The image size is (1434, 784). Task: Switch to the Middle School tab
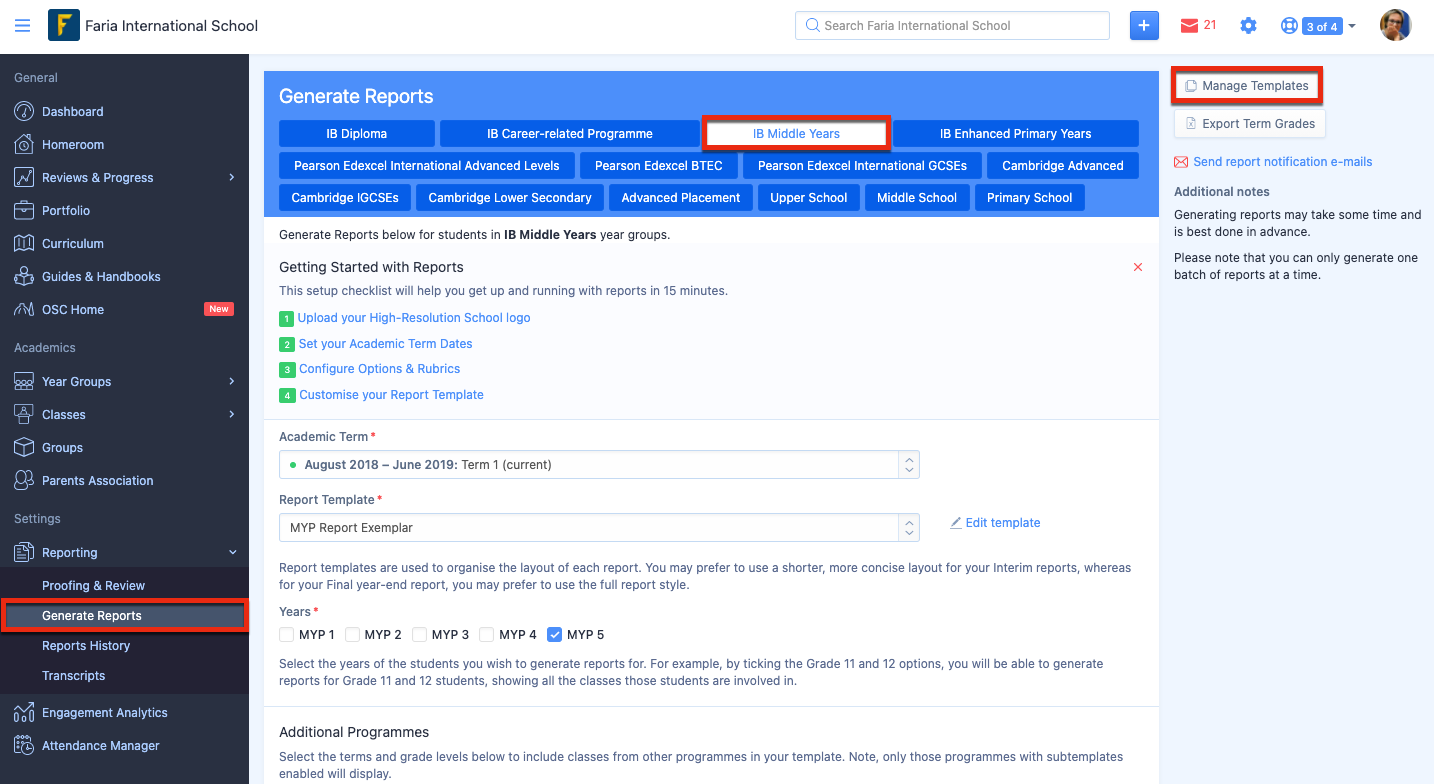click(x=917, y=197)
